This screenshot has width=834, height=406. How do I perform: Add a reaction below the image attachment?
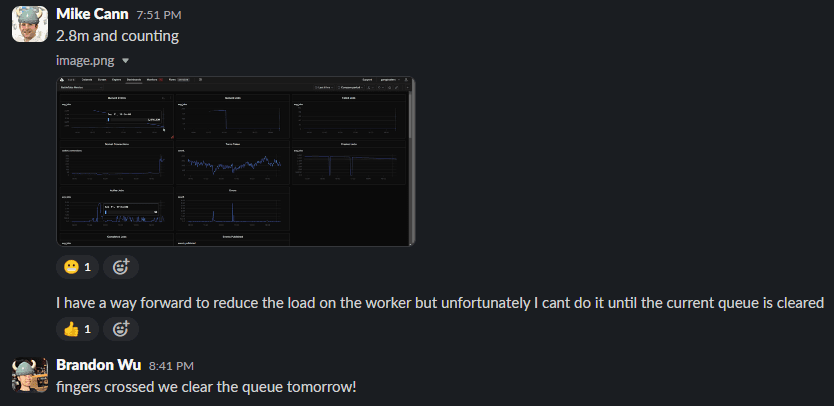coord(121,266)
